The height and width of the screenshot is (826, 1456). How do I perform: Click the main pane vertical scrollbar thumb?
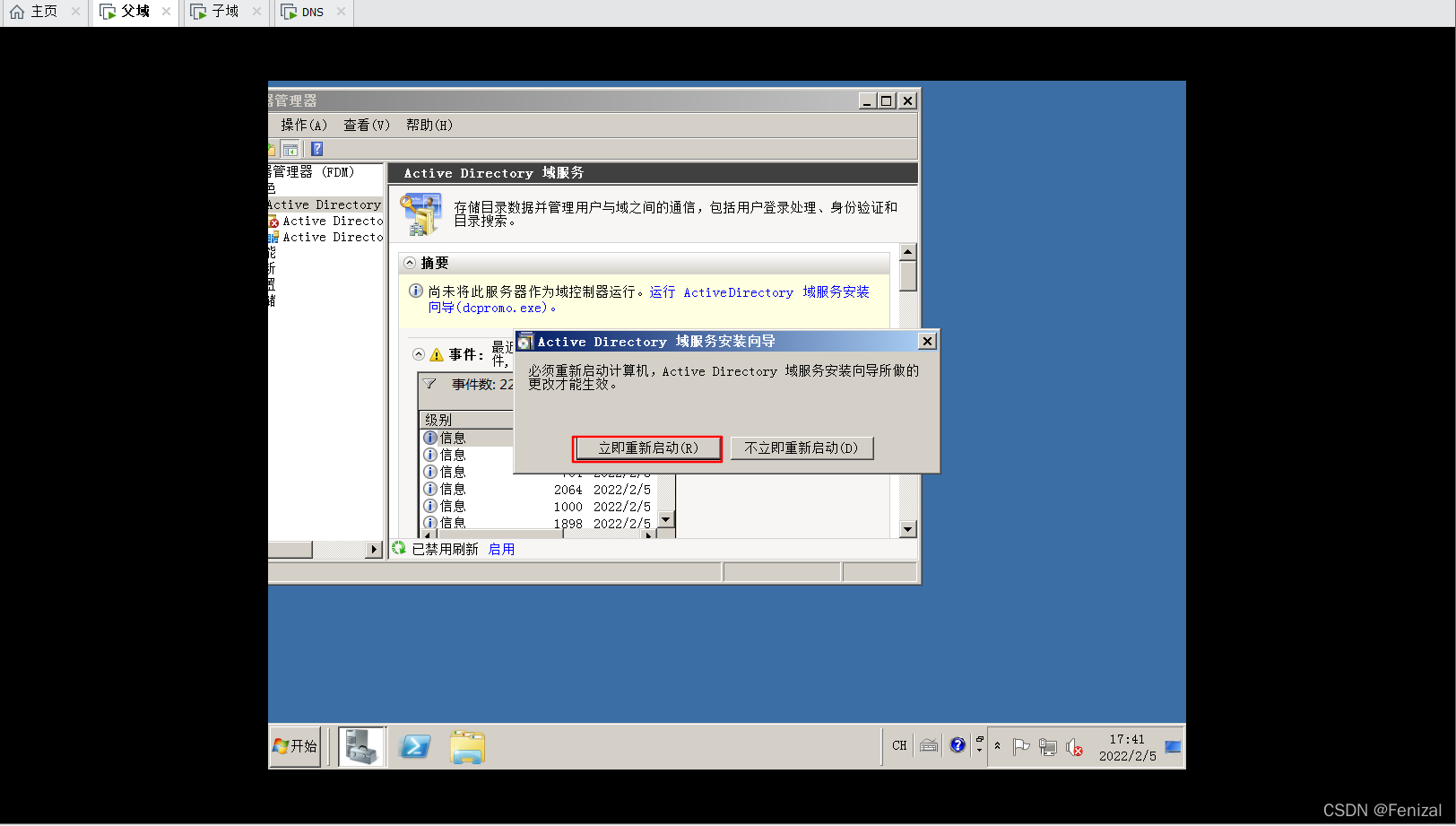tap(908, 276)
